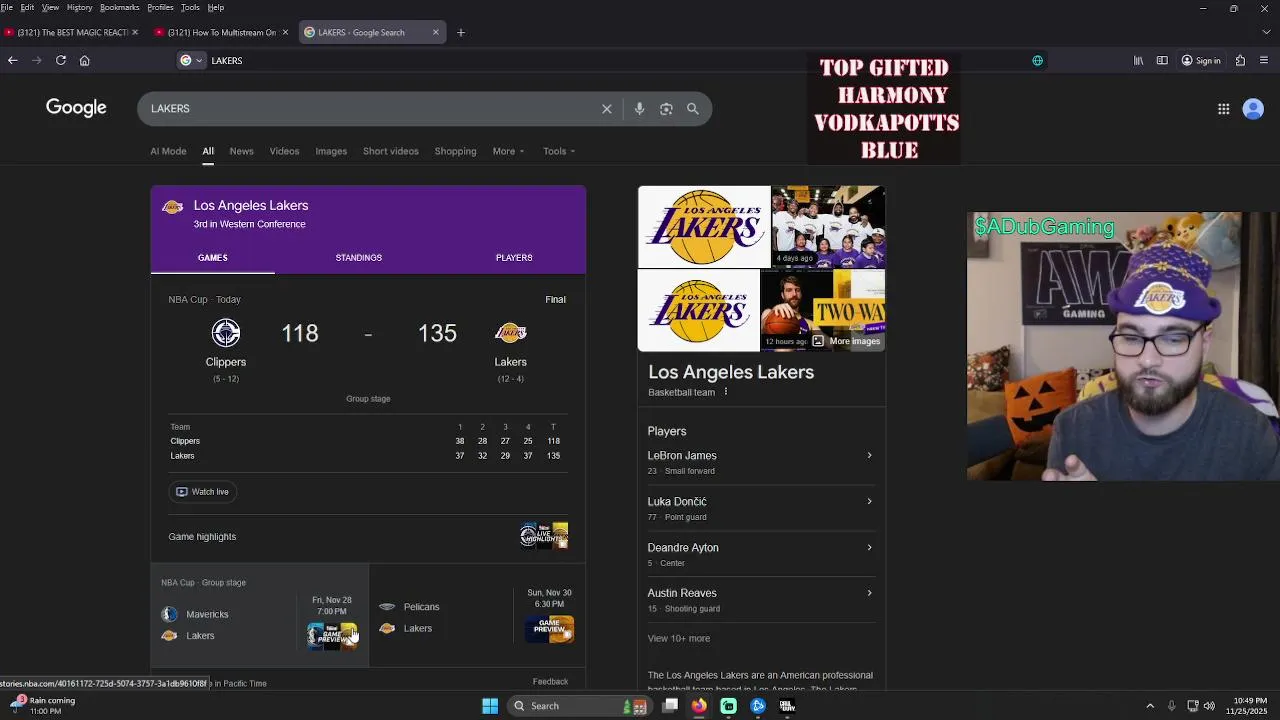
Task: Click the Watch live button
Action: click(203, 492)
